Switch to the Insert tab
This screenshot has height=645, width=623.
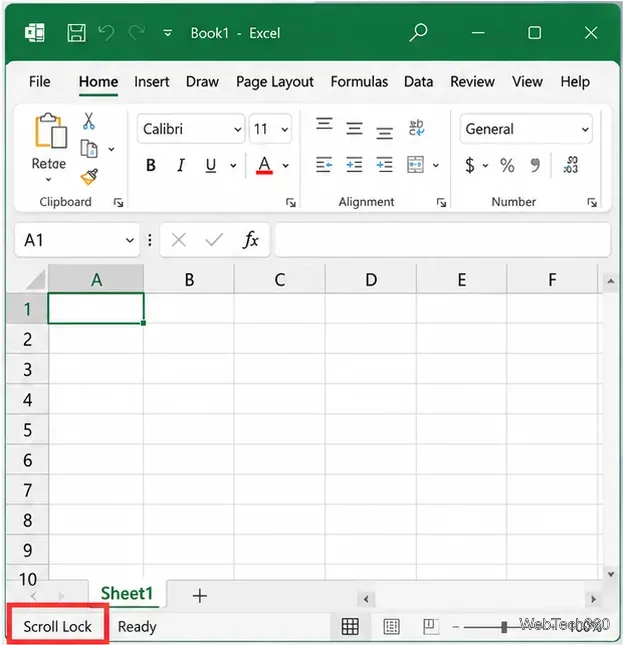coord(151,81)
